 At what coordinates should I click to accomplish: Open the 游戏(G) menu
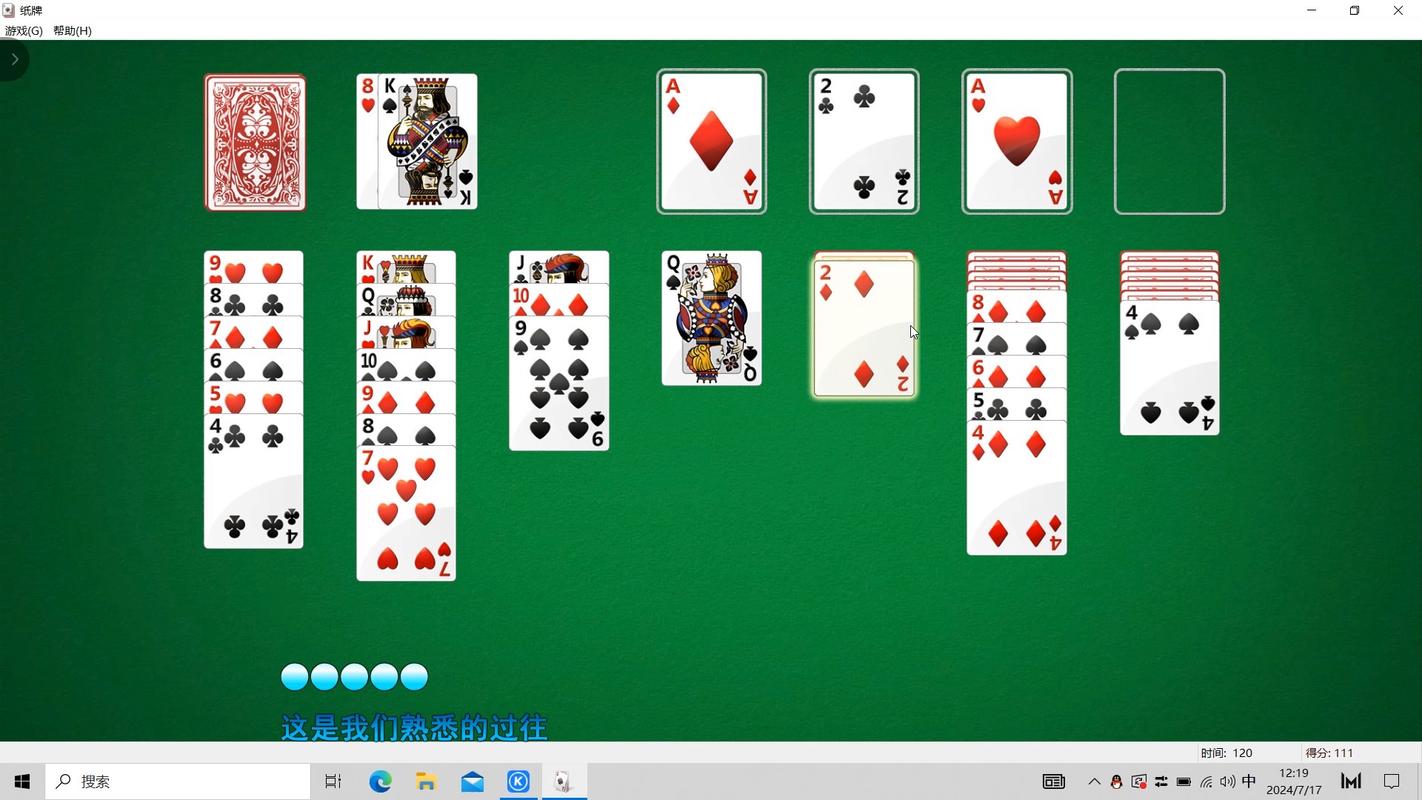pyautogui.click(x=24, y=31)
